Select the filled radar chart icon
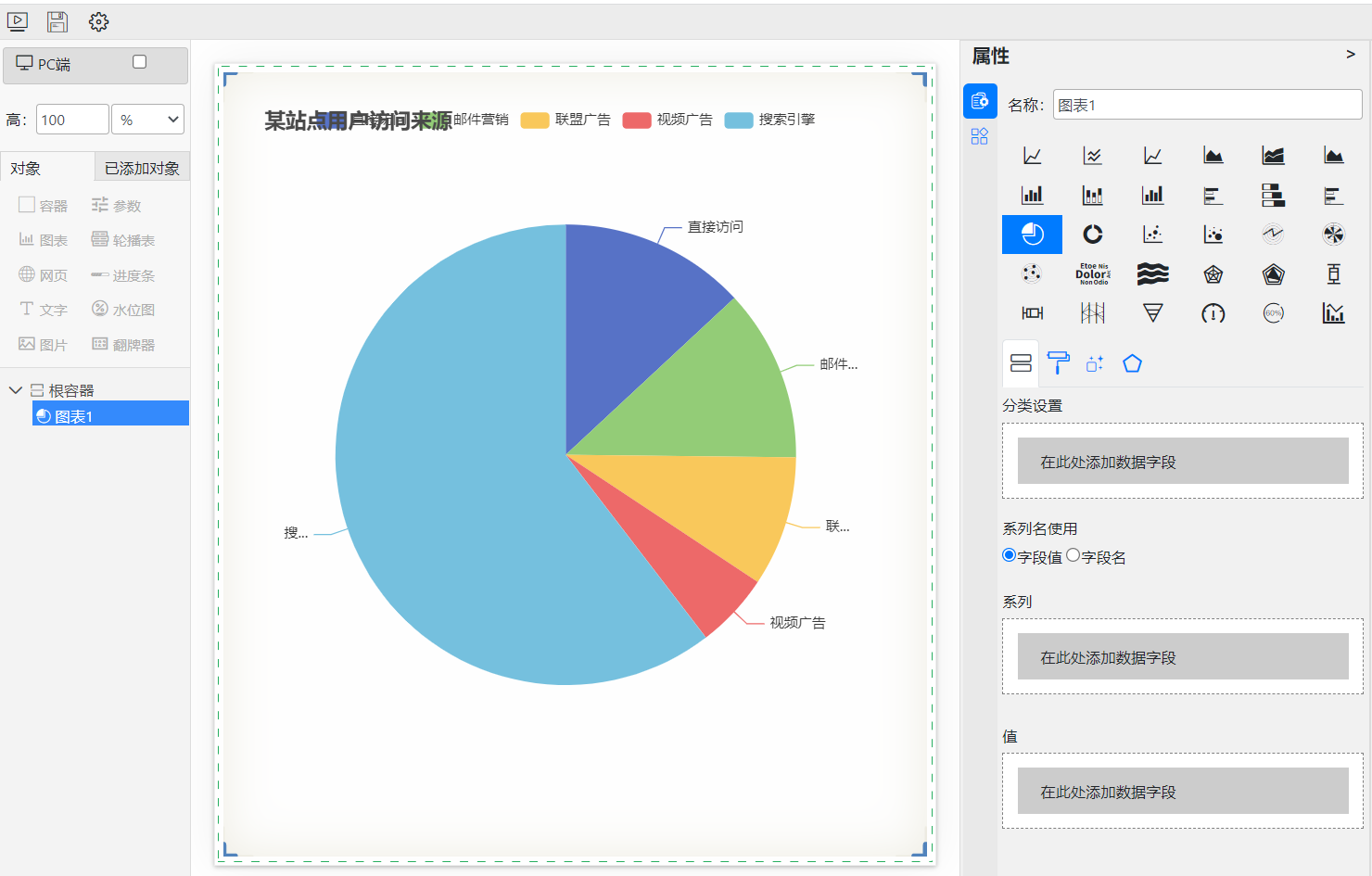The width and height of the screenshot is (1372, 876). [x=1274, y=274]
